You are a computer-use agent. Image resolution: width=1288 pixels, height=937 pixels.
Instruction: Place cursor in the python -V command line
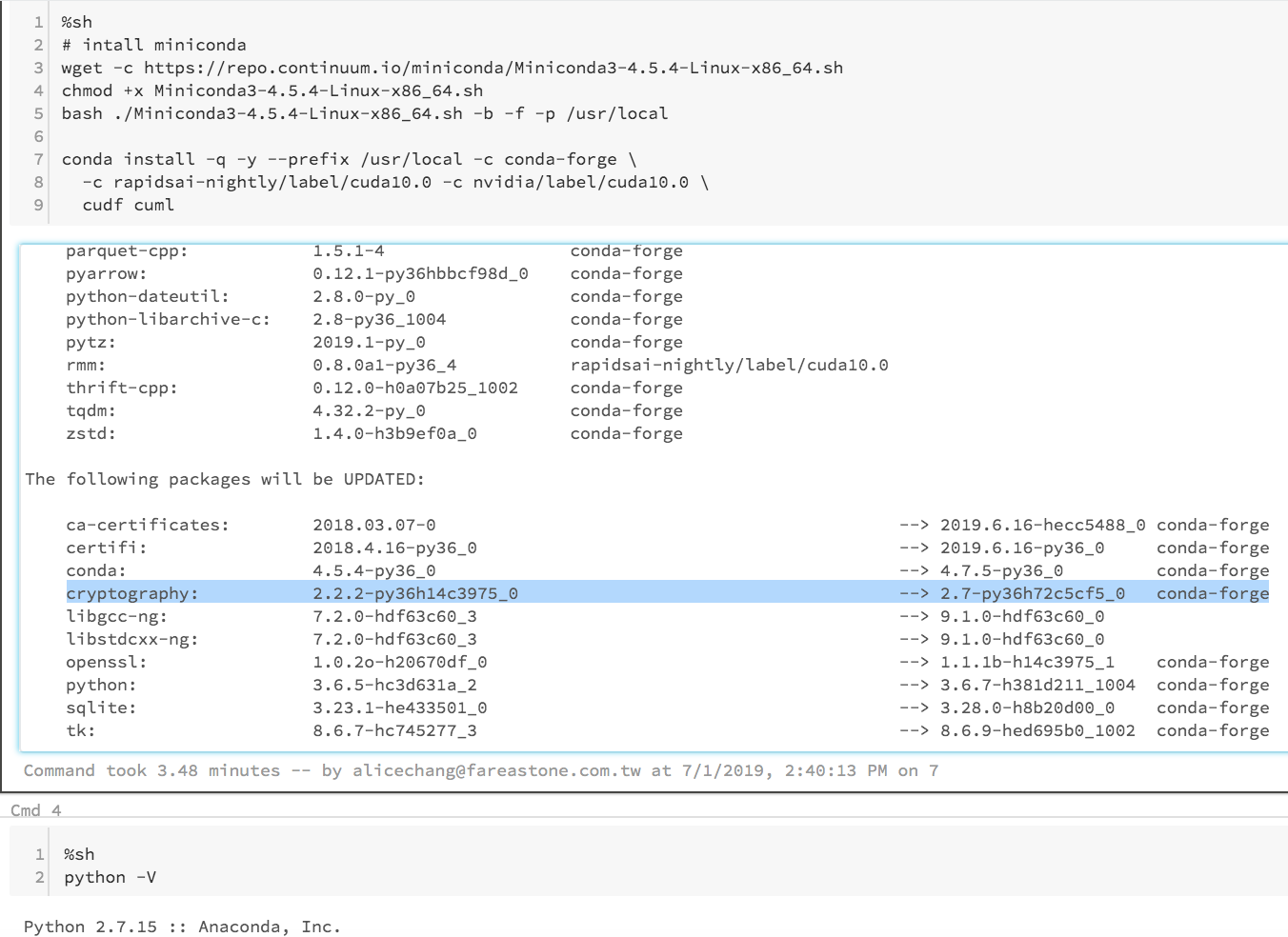point(110,876)
